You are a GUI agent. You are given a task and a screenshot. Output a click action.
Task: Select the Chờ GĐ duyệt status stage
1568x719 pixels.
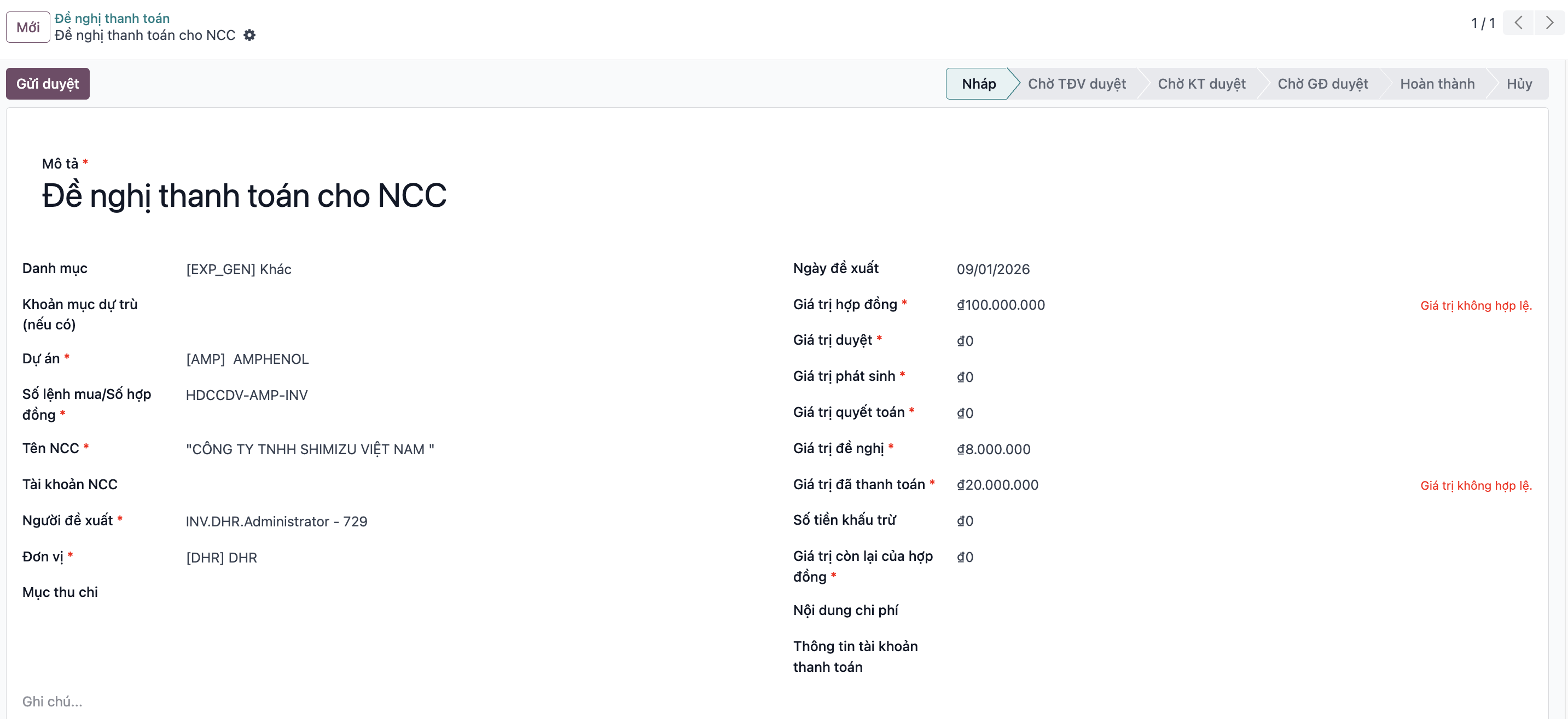tap(1322, 83)
